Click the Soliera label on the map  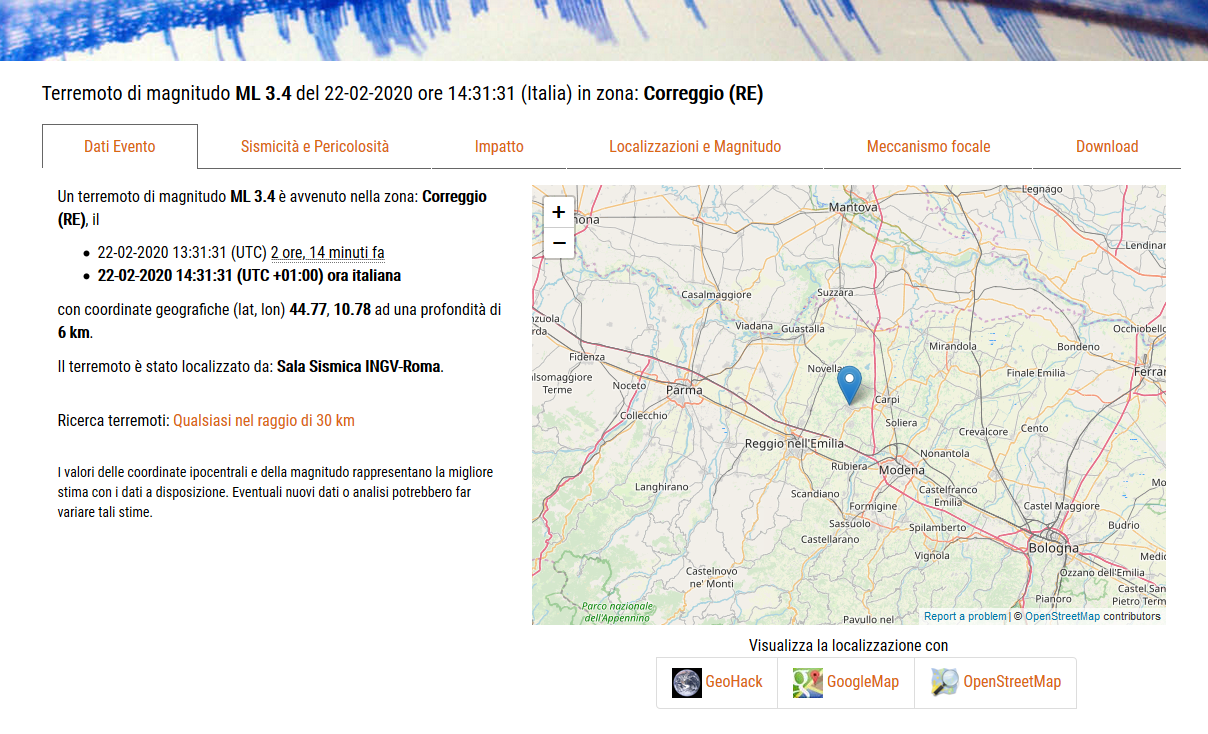(901, 423)
